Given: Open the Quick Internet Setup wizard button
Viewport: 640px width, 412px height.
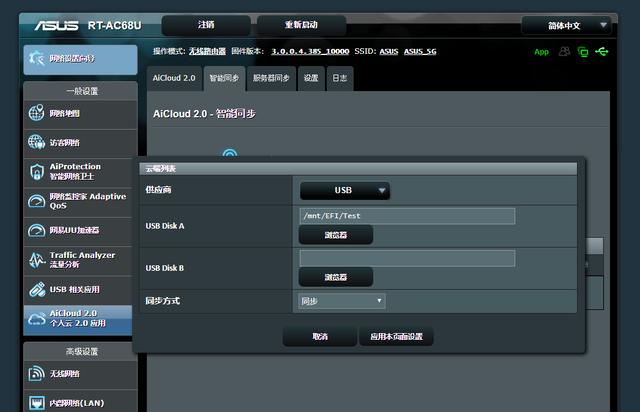Looking at the screenshot, I should pyautogui.click(x=80, y=60).
